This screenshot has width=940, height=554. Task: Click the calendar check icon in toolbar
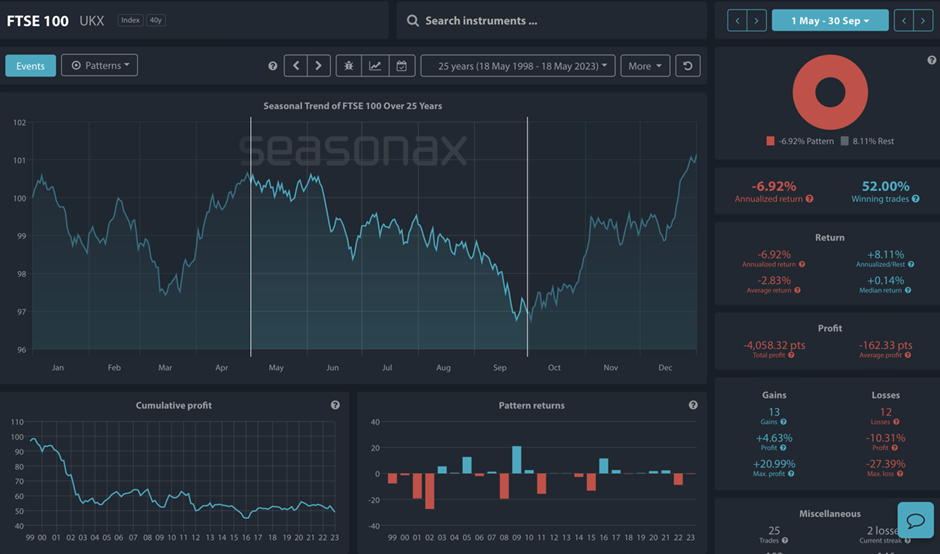402,66
